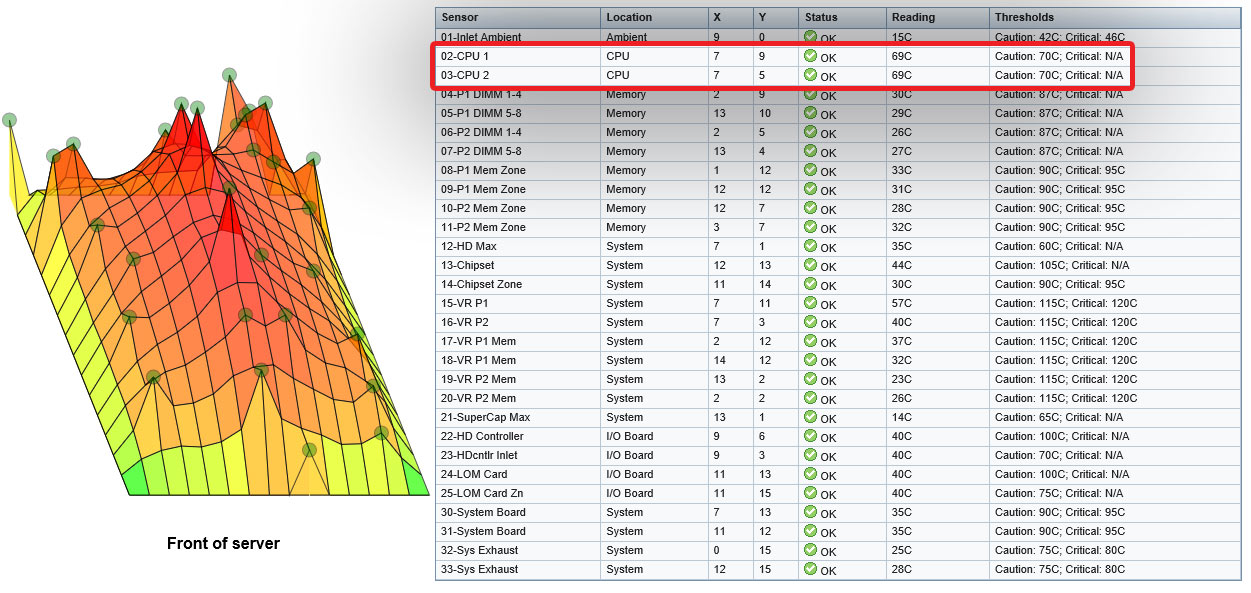
Task: Click the 01-Inlet Ambient sensor name
Action: (x=481, y=37)
